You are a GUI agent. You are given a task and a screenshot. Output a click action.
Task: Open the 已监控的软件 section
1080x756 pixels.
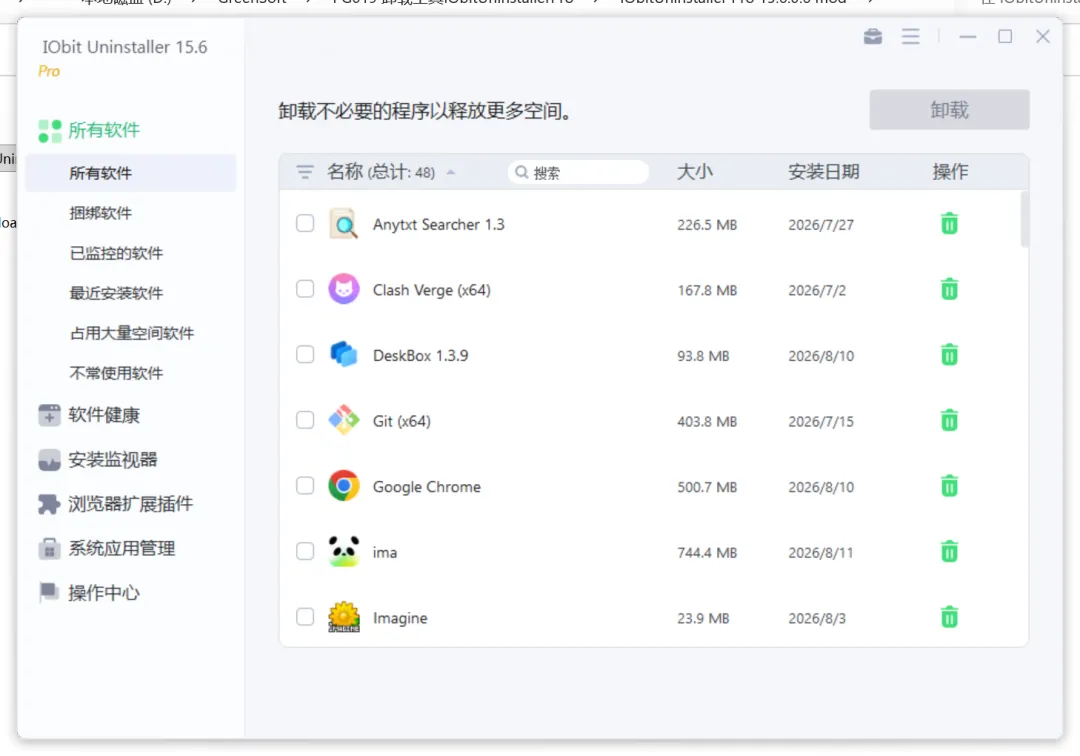point(116,253)
